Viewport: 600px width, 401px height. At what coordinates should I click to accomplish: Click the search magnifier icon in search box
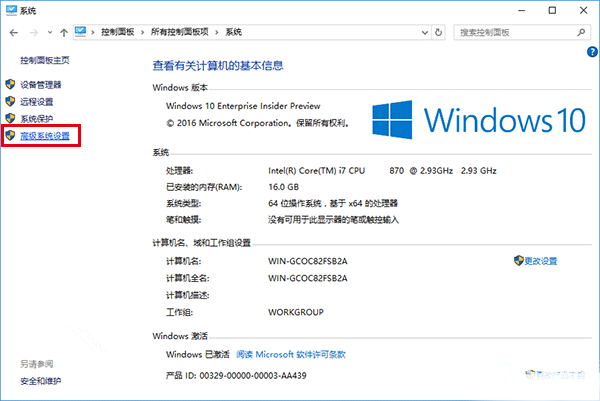coord(581,33)
